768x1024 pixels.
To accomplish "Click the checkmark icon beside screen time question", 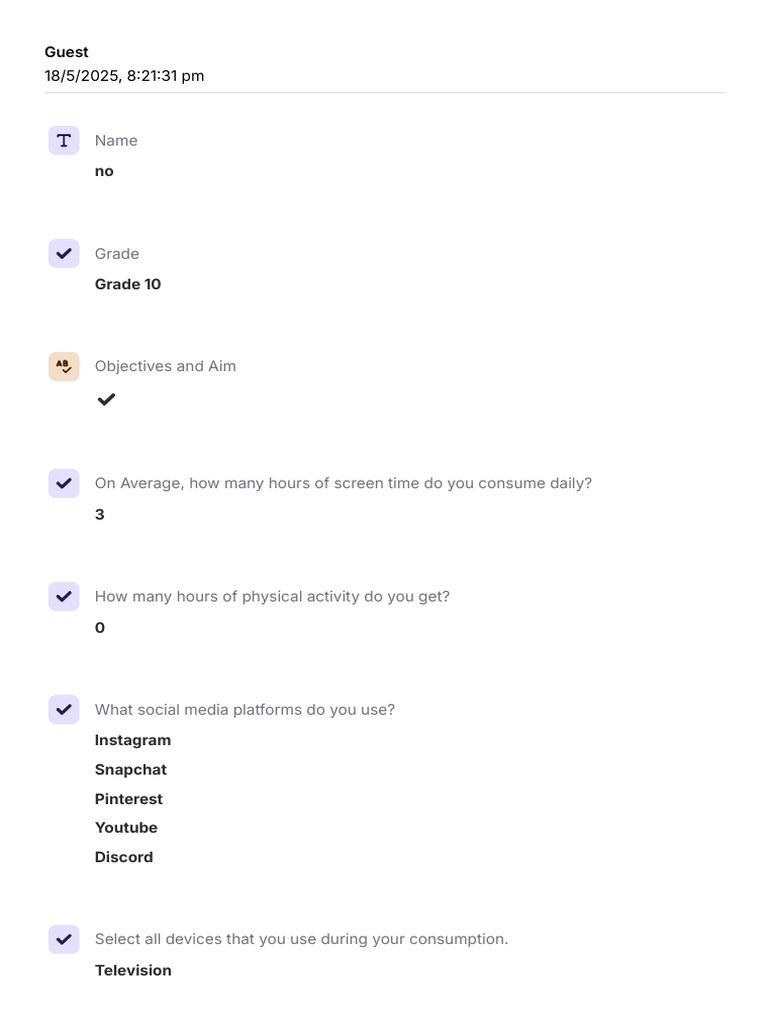I will [x=64, y=484].
